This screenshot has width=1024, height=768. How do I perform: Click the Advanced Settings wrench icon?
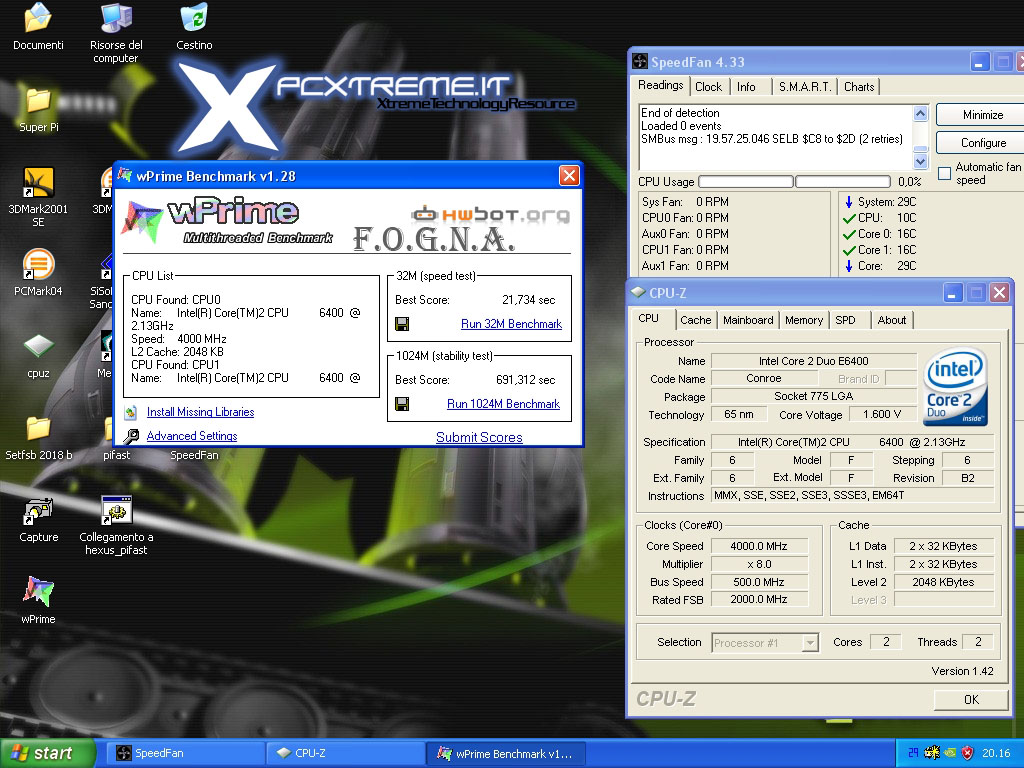tap(131, 436)
